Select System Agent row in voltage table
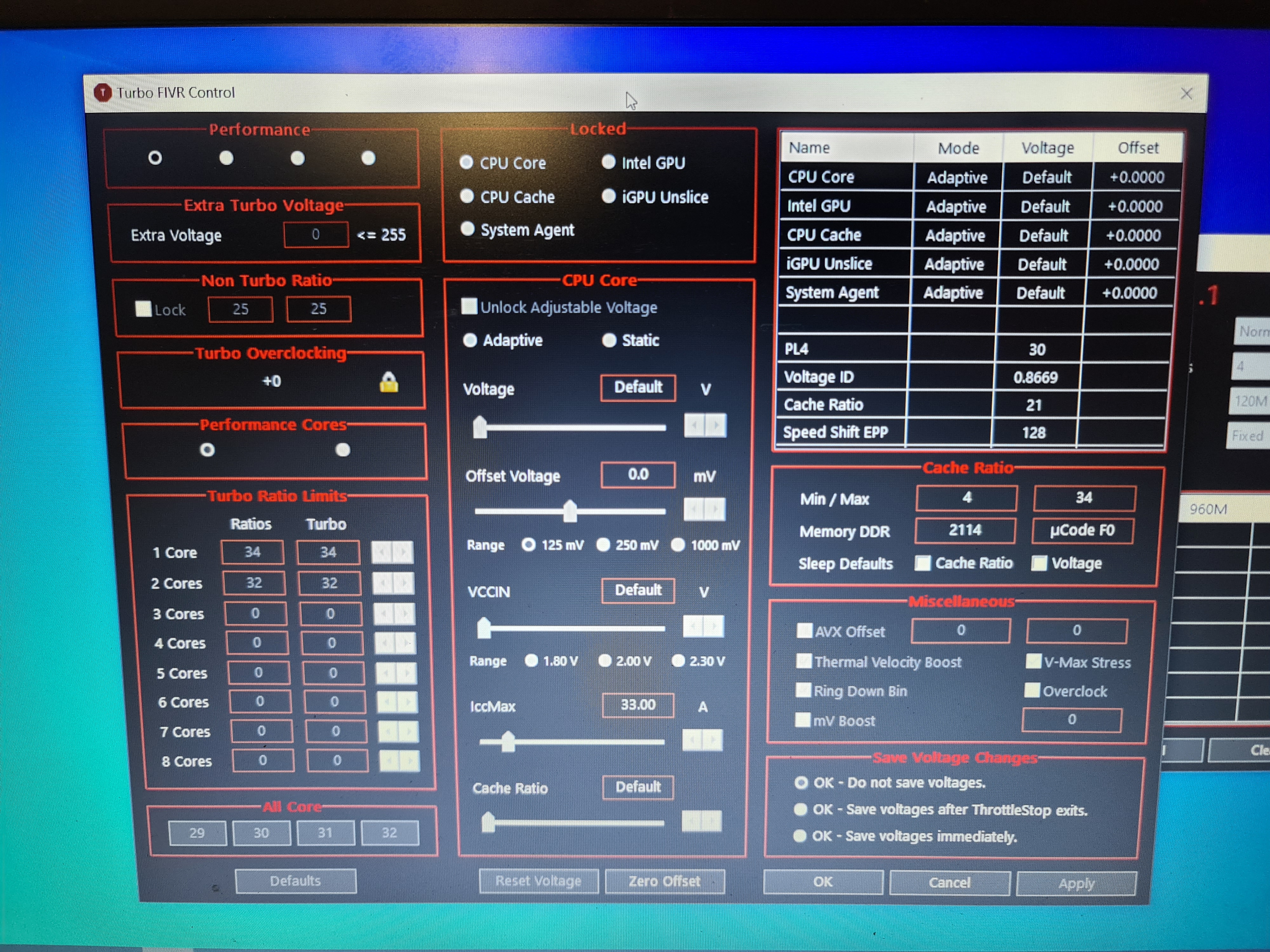 [x=976, y=293]
